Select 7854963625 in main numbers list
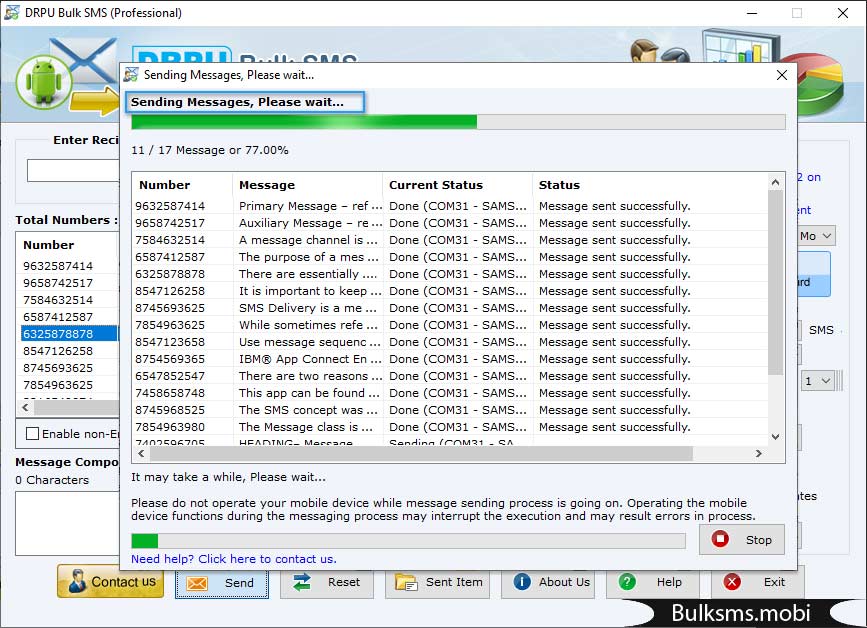867x628 pixels. tap(69, 385)
